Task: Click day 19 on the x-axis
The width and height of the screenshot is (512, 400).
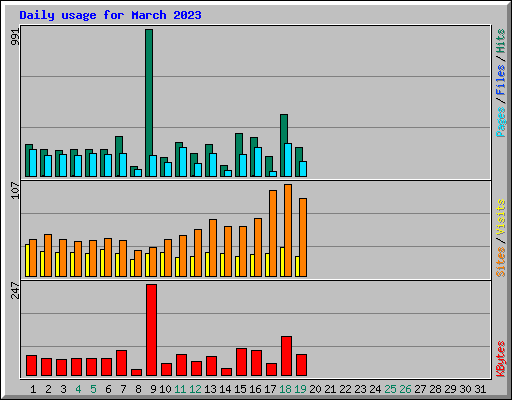Action: (x=300, y=389)
